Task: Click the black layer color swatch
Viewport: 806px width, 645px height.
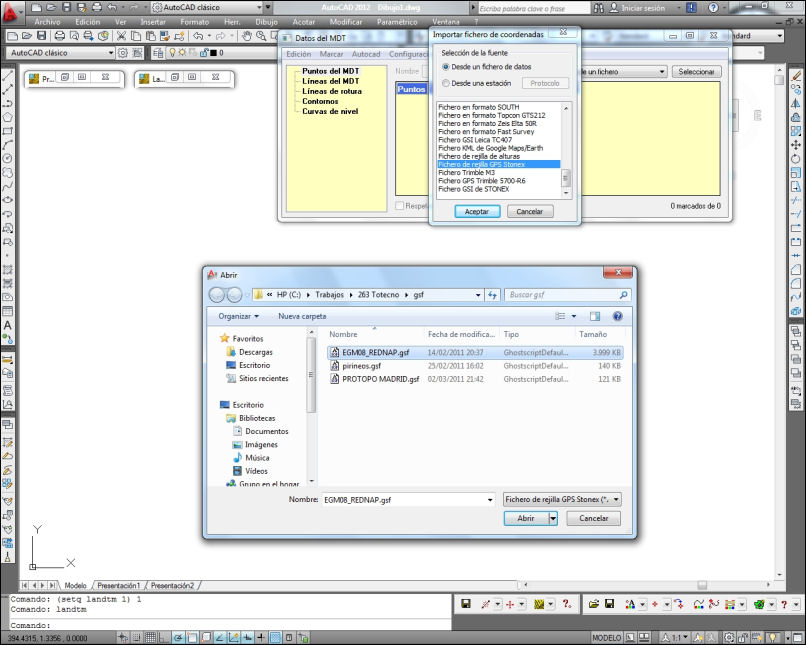Action: point(213,53)
